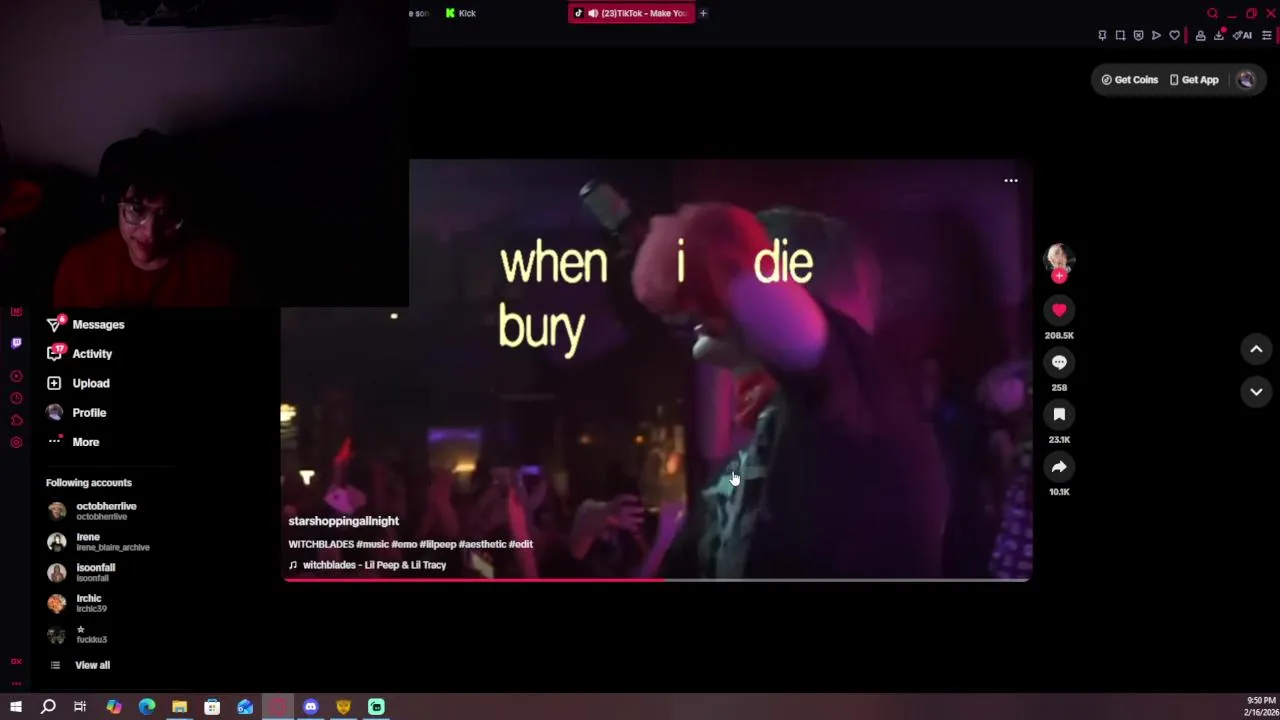The image size is (1280, 720).
Task: Open creator starshoppingallnight's profile name
Action: 343,521
